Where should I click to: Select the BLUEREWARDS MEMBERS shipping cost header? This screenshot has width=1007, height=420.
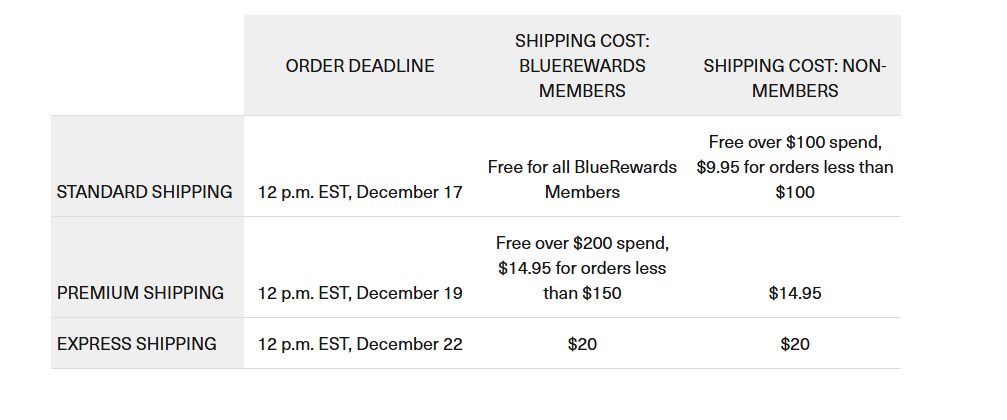pos(581,66)
